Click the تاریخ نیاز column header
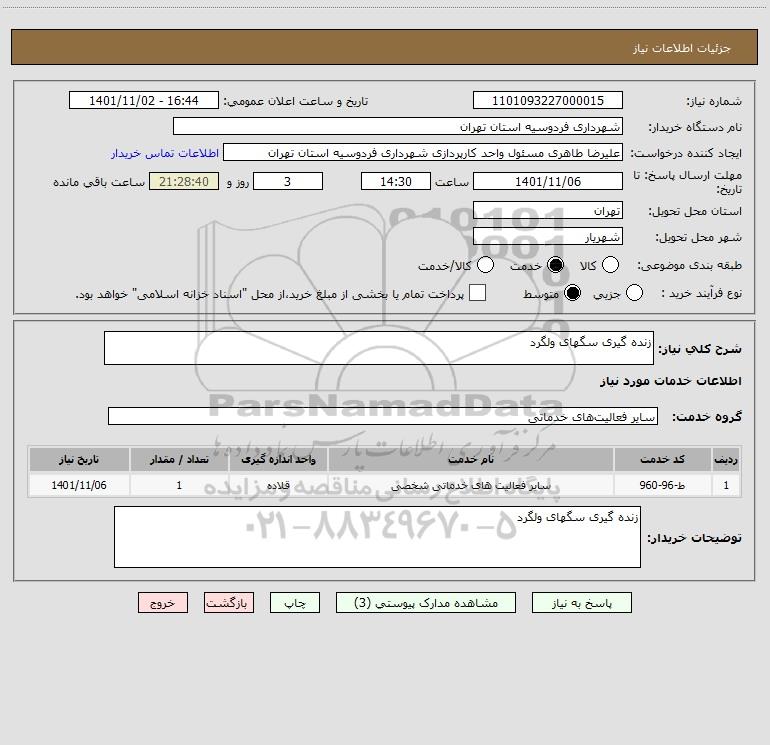Screen dimensions: 770x745 click(x=79, y=460)
